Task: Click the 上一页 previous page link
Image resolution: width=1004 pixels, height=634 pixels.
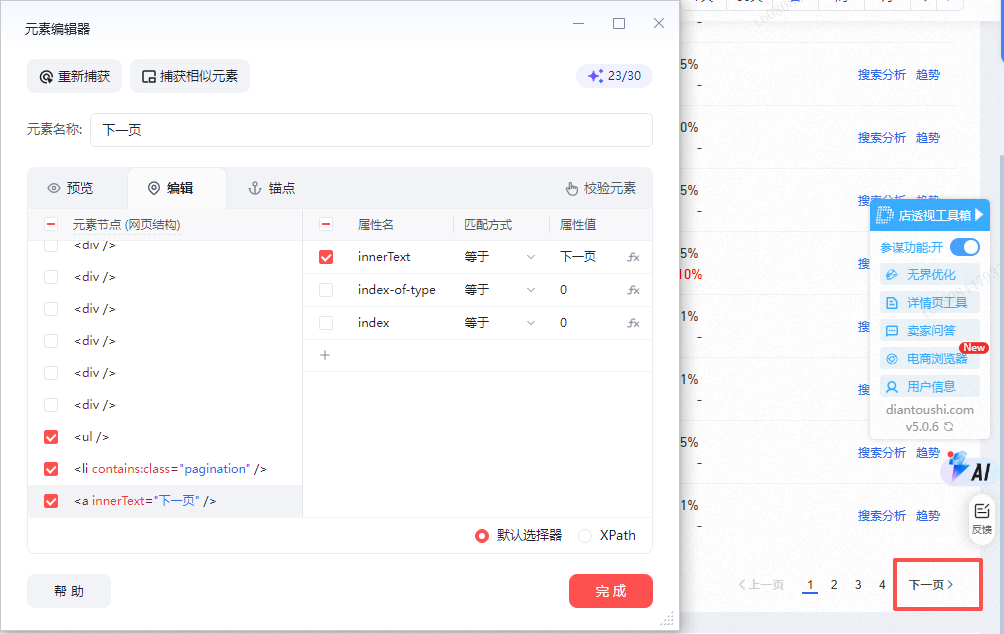Action: [761, 585]
